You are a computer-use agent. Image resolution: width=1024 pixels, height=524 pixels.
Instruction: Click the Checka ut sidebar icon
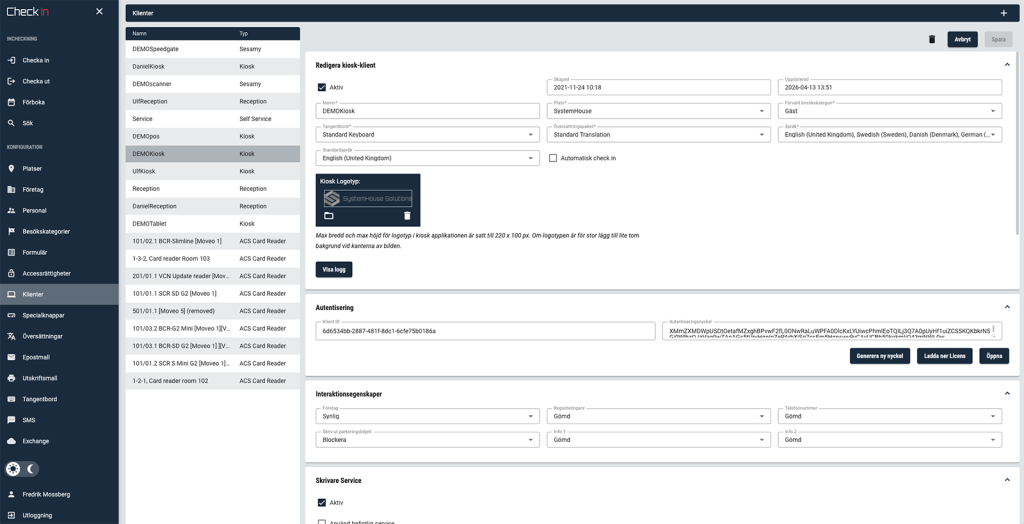coord(11,81)
